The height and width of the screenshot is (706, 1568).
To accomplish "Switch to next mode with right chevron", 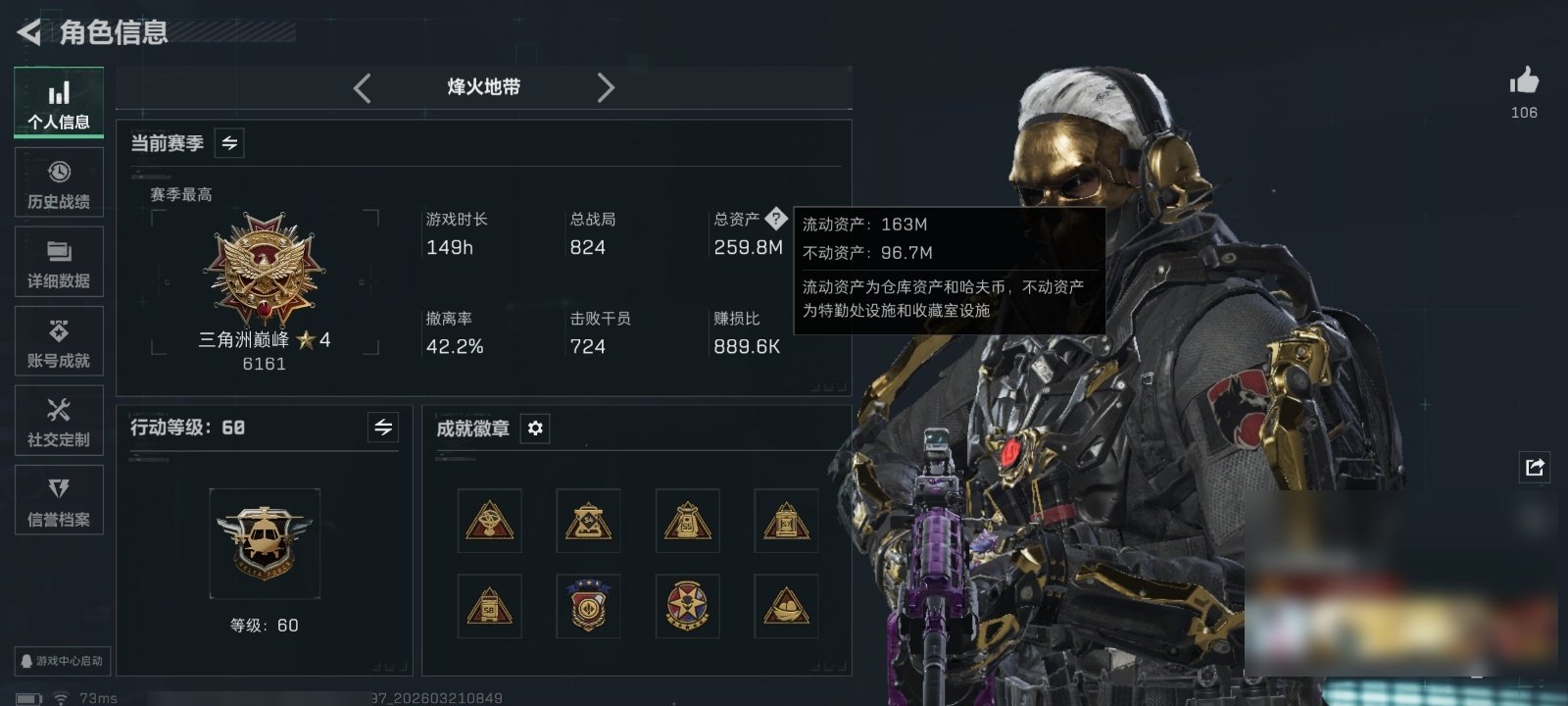I will coord(606,88).
